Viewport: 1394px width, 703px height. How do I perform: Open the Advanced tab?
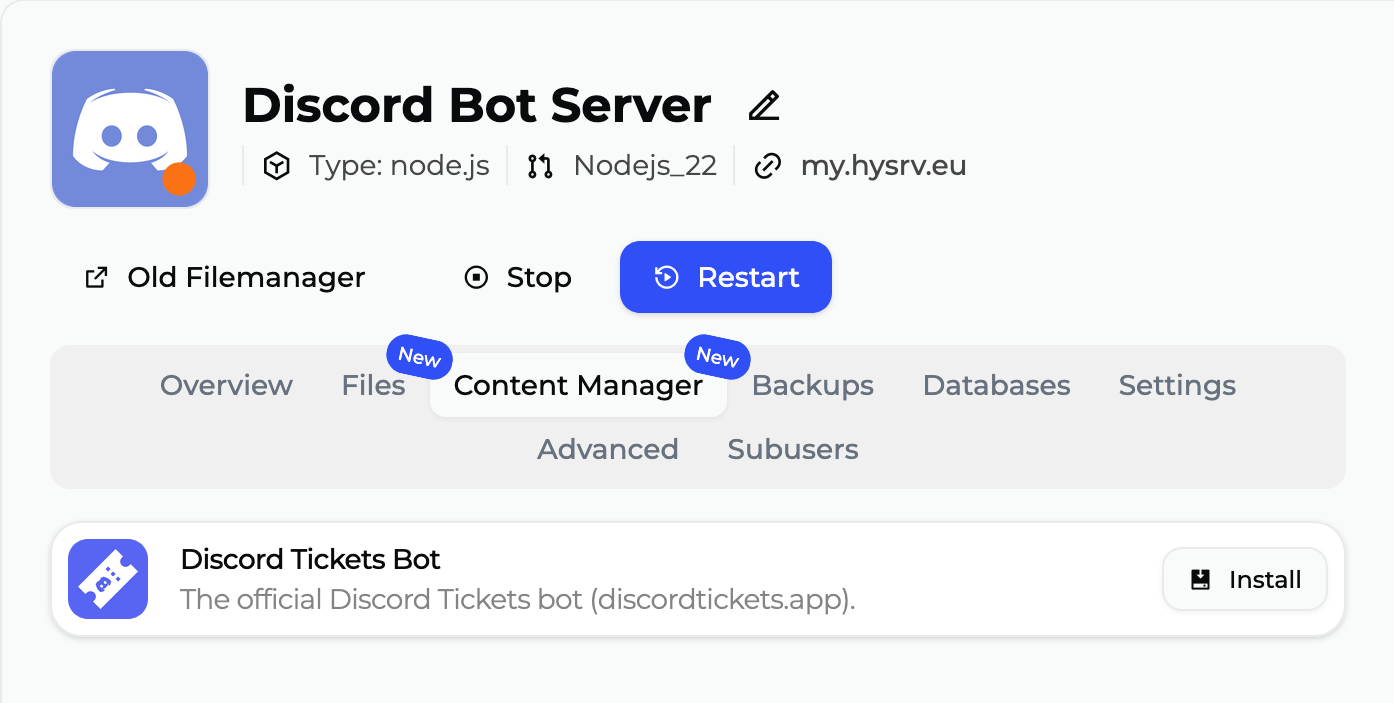[x=608, y=449]
